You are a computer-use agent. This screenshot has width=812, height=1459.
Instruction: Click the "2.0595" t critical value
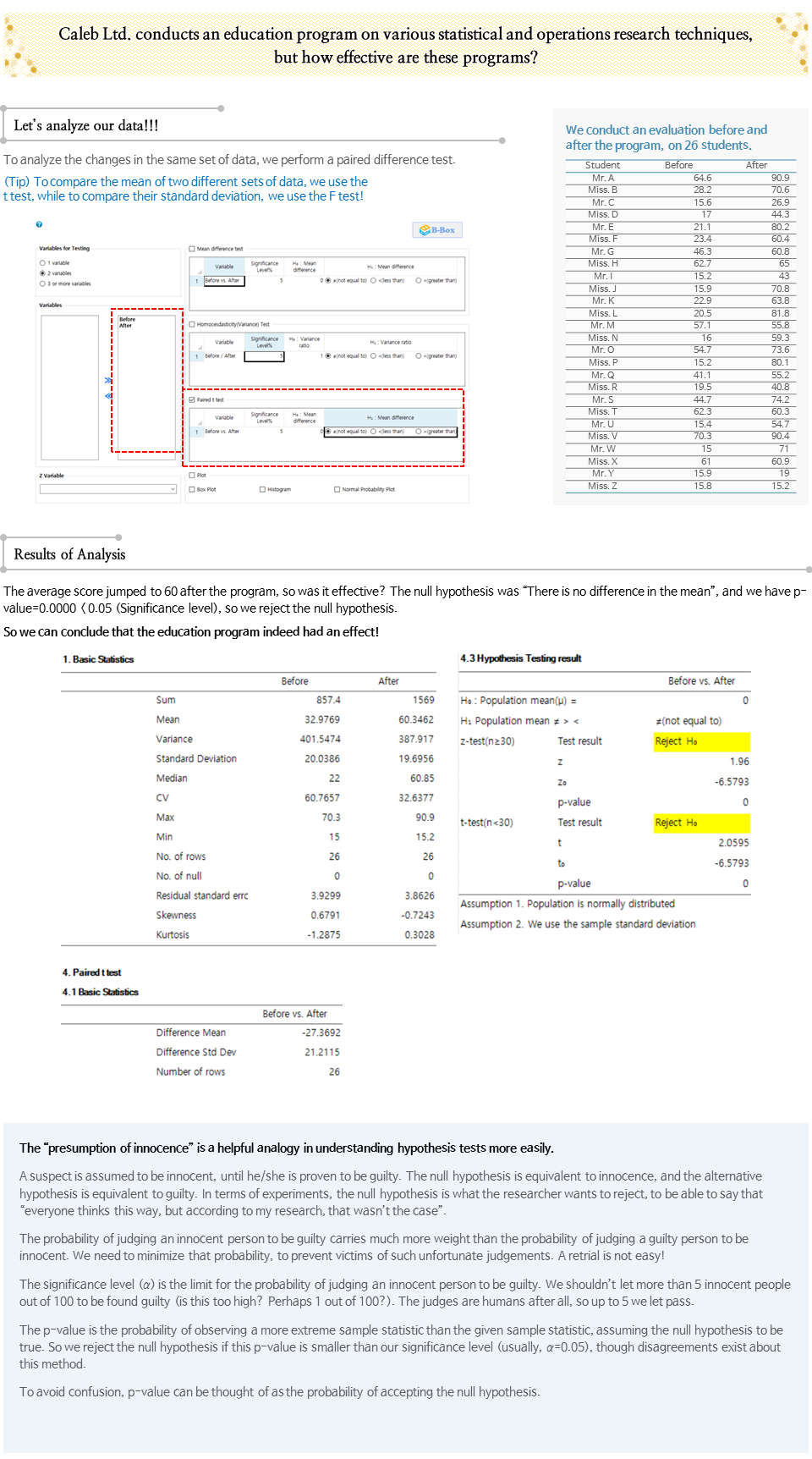tap(733, 843)
